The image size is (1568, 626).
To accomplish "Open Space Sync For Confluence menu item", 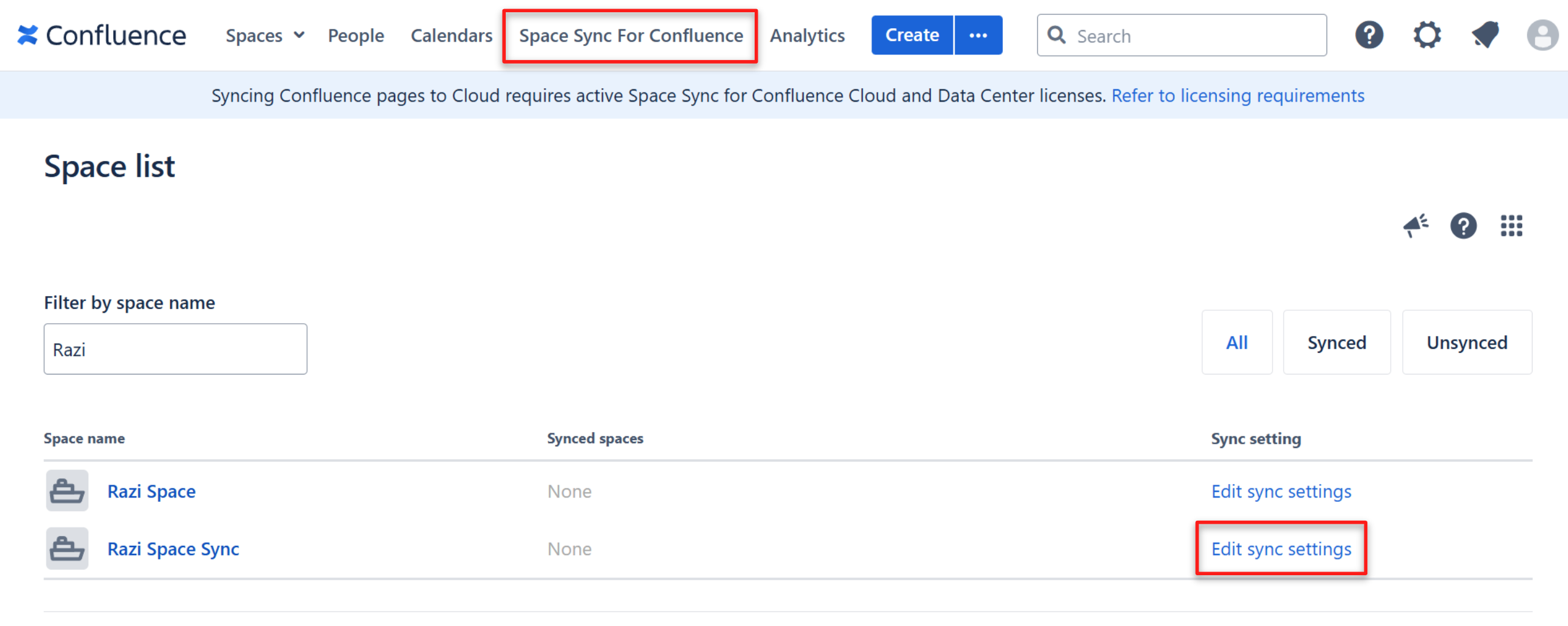I will pos(631,35).
